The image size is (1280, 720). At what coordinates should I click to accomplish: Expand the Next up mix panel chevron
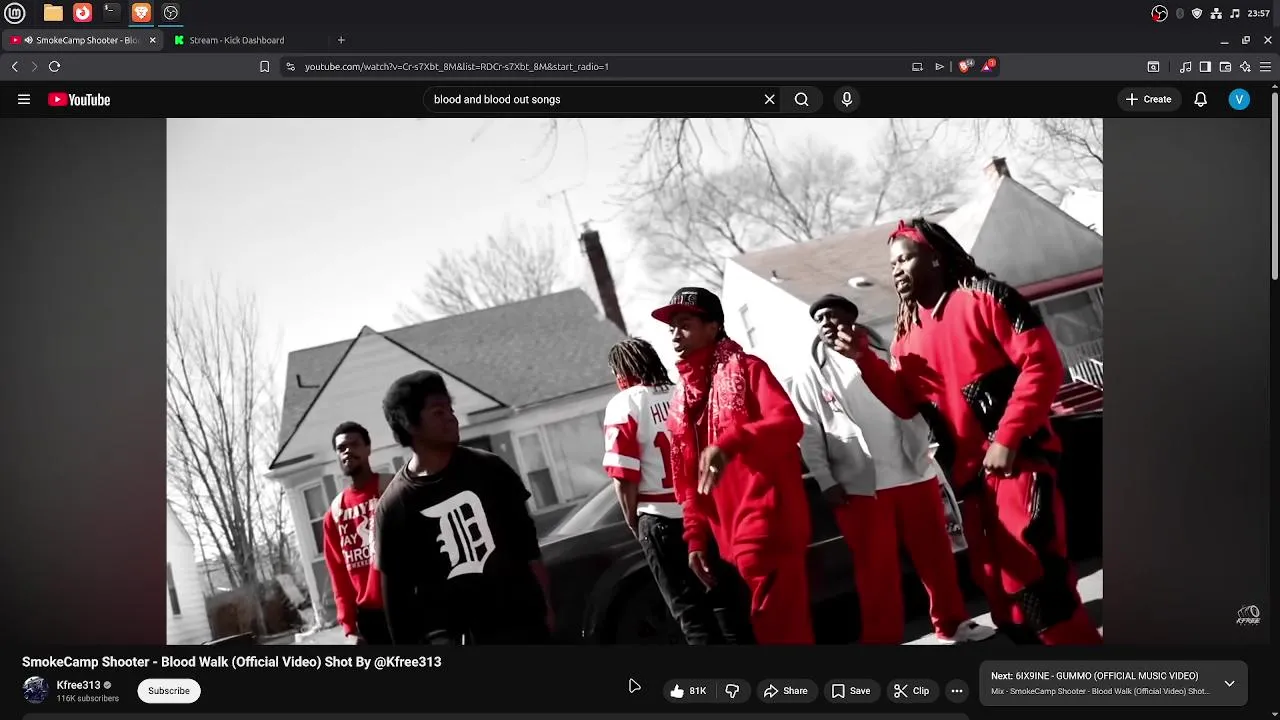1229,684
